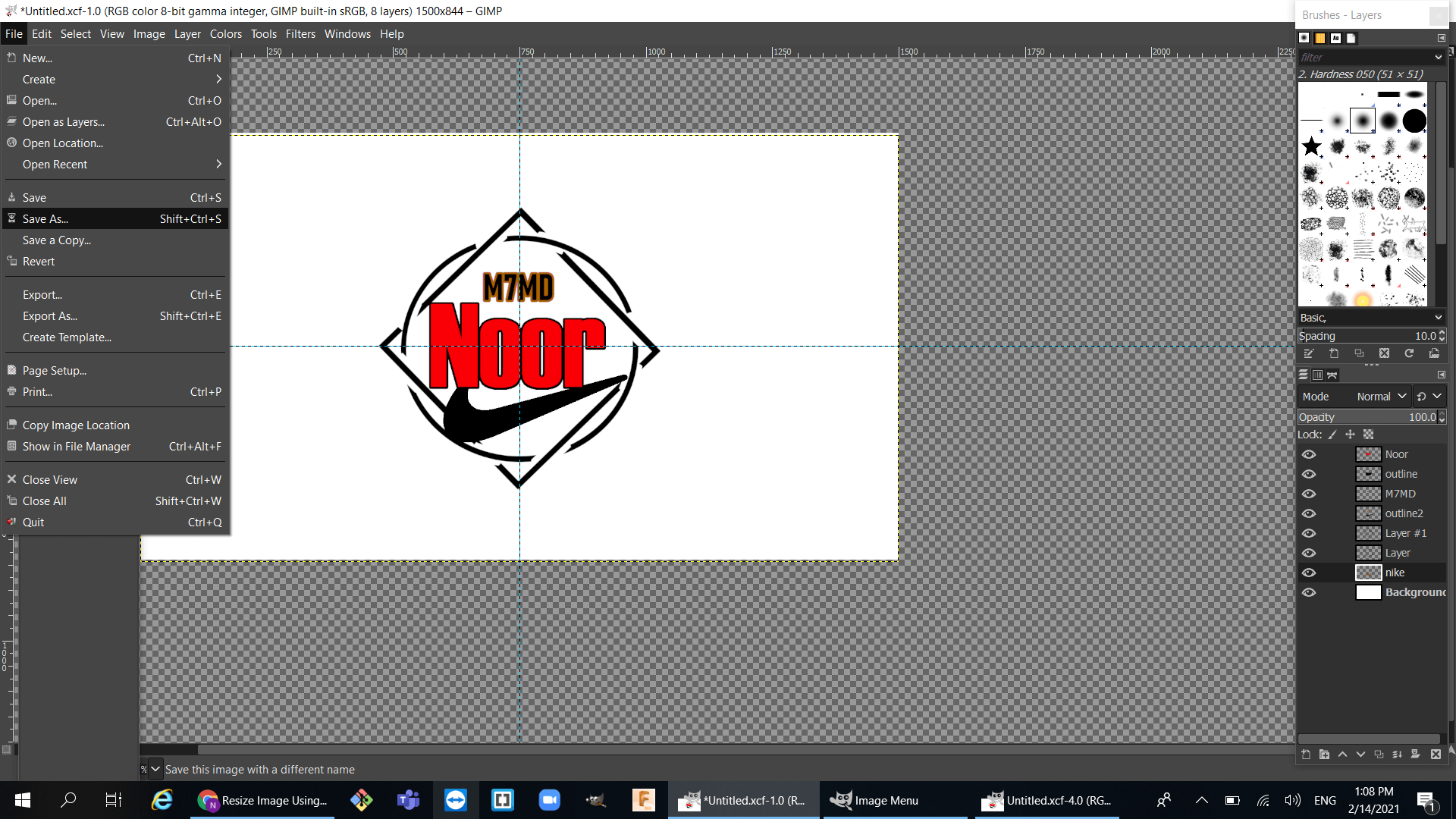The height and width of the screenshot is (819, 1456).
Task: Open the Document History dock tab
Action: point(1351,38)
